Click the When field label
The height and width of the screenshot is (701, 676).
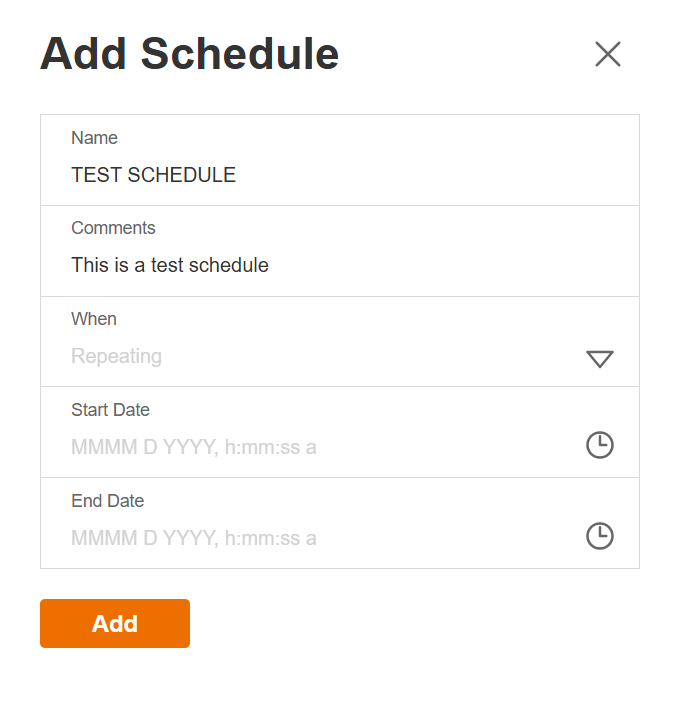tap(94, 319)
